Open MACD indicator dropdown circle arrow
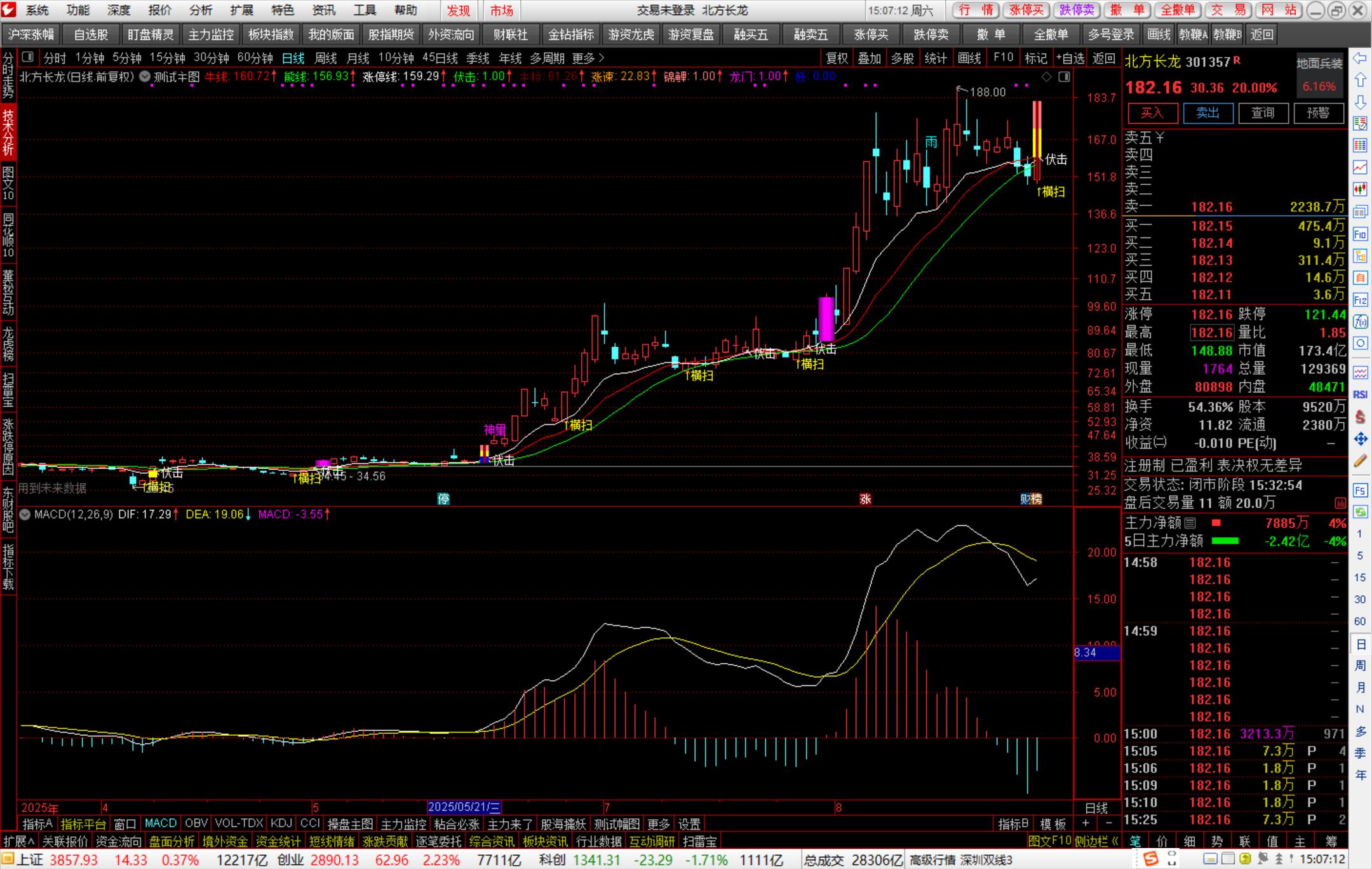The width and height of the screenshot is (1372, 869). (25, 515)
